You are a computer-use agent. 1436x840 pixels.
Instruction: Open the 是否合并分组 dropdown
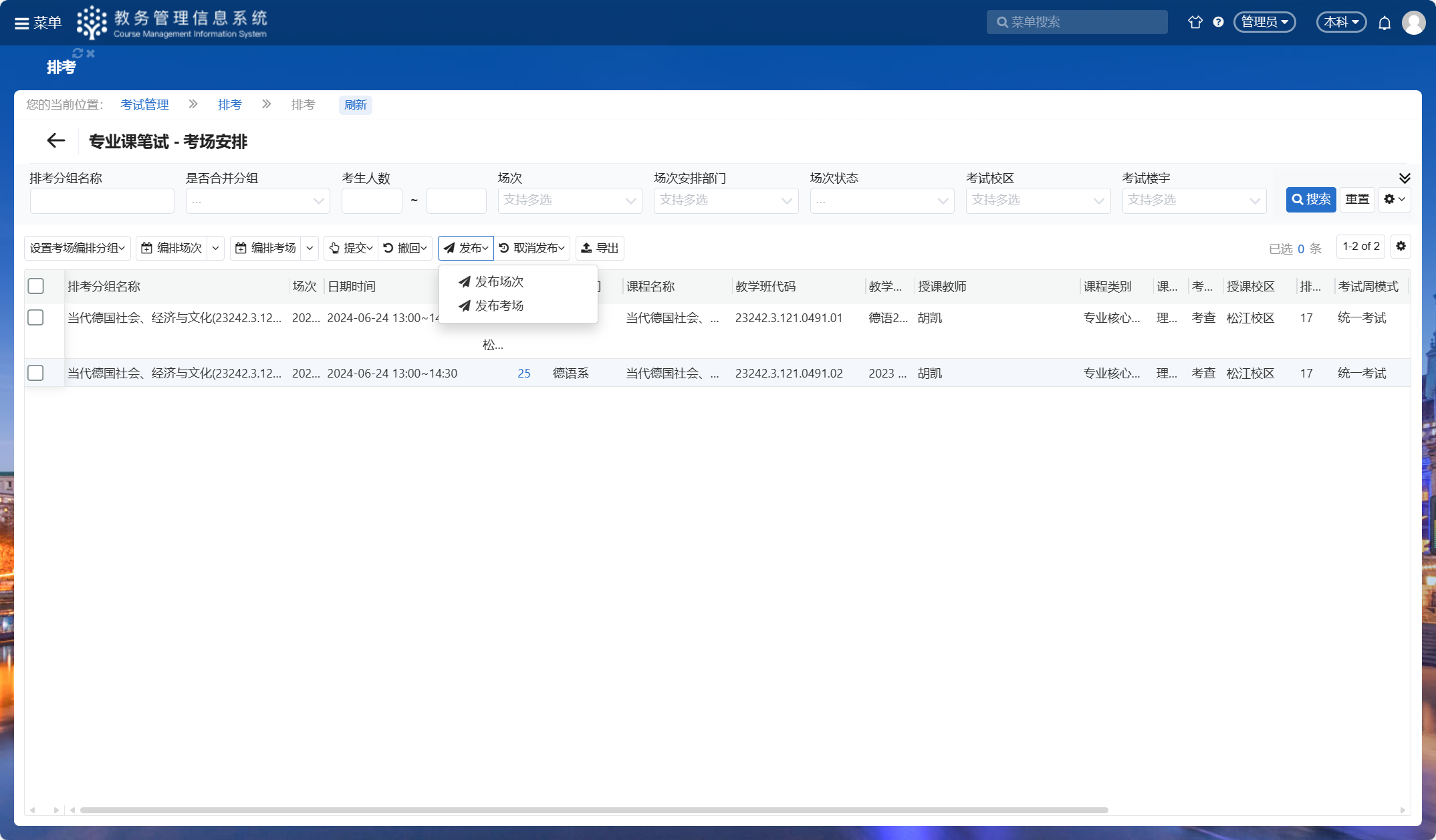[x=257, y=200]
